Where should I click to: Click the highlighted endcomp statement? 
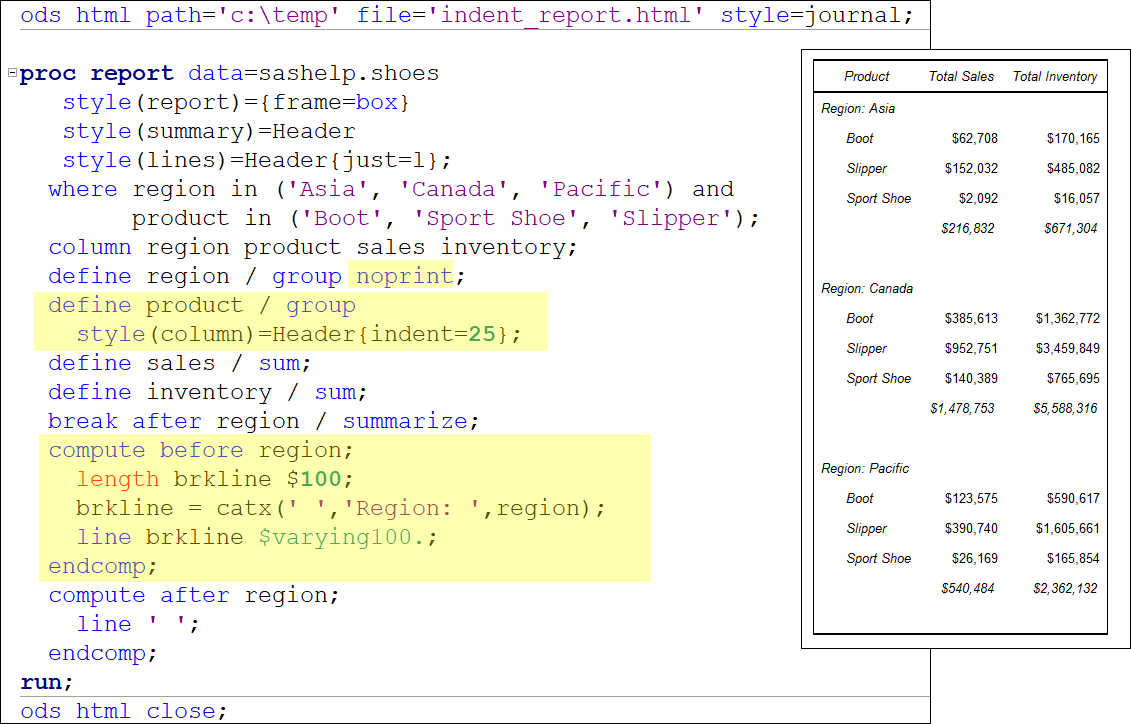pos(103,566)
